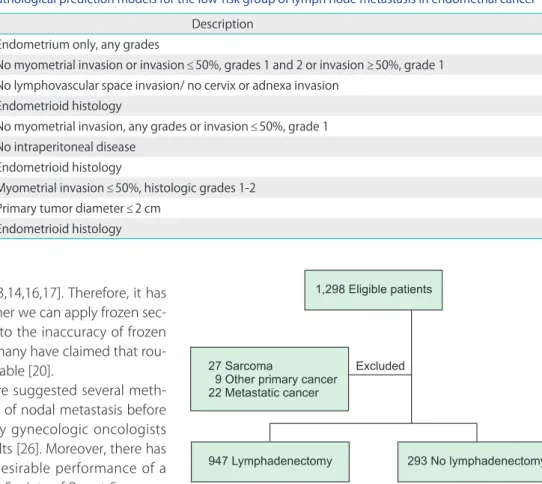
Task: Click row 'Myometrial invasion ≤50%, histologic grades 1-2'
Action: pyautogui.click(x=271, y=188)
